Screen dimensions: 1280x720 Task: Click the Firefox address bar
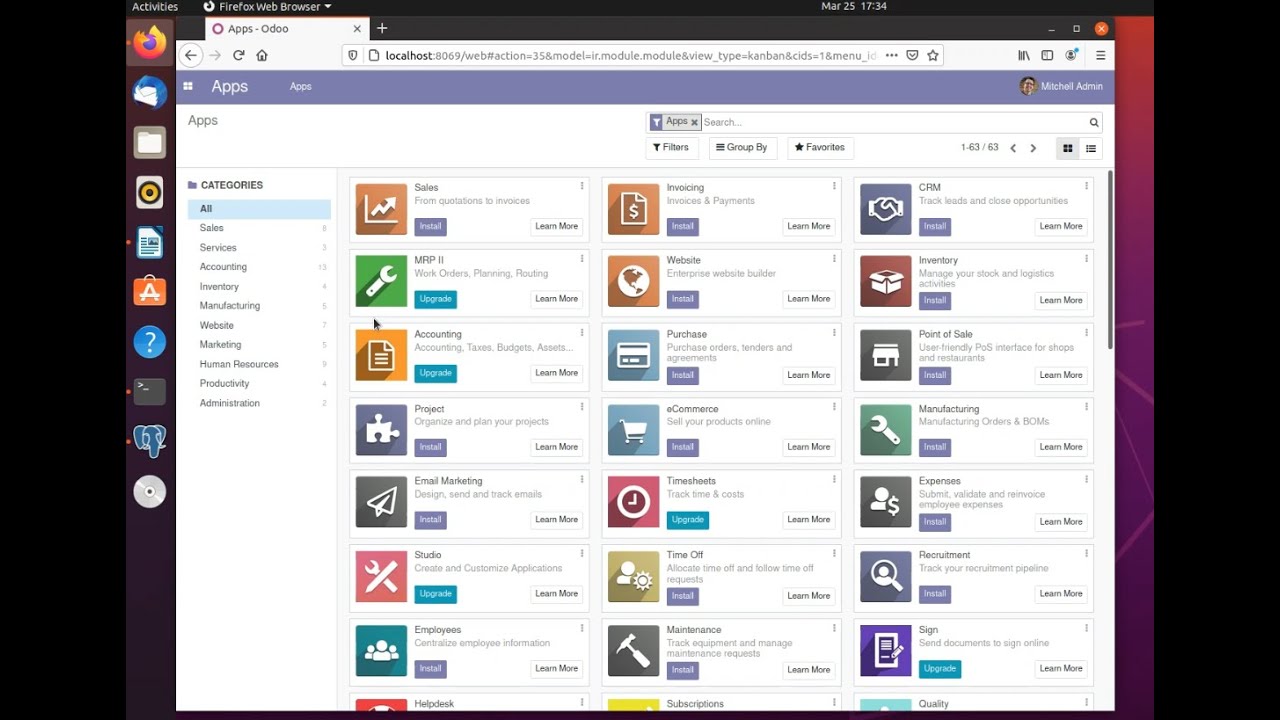[630, 56]
